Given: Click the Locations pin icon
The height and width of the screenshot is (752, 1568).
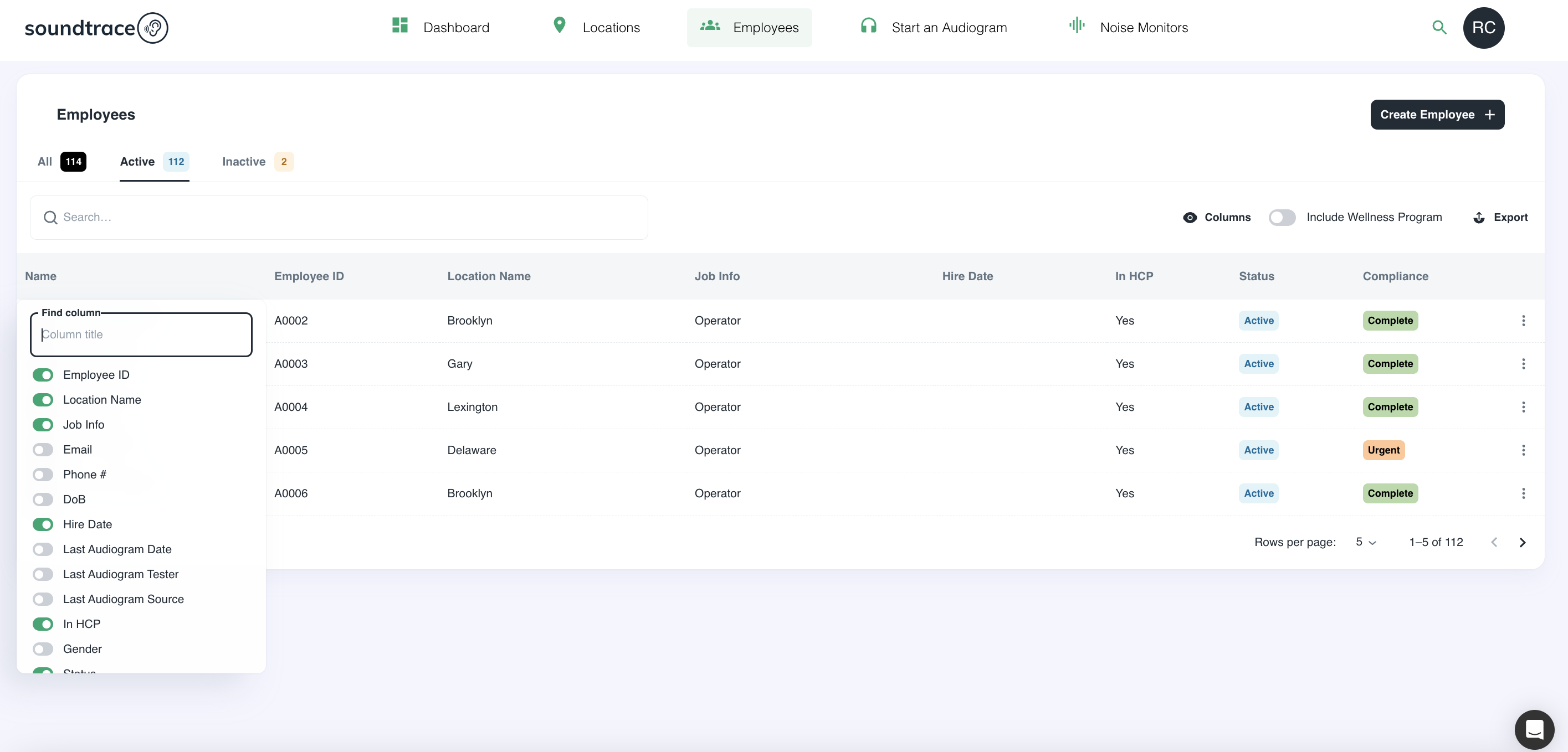Looking at the screenshot, I should (x=559, y=25).
